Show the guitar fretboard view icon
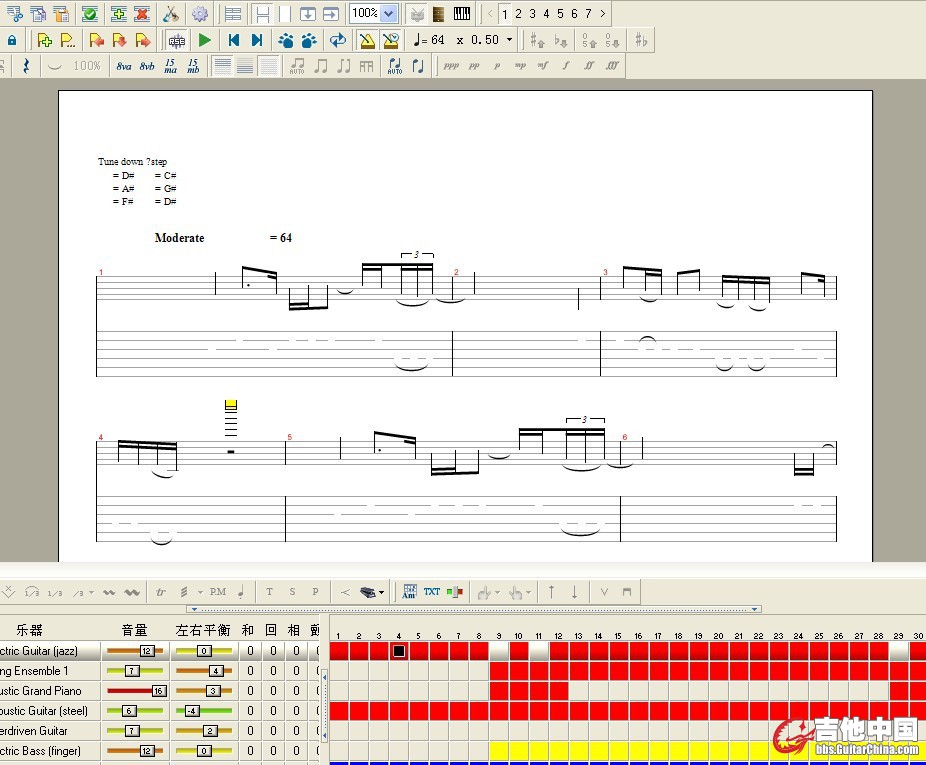The width and height of the screenshot is (926, 765). click(x=438, y=14)
